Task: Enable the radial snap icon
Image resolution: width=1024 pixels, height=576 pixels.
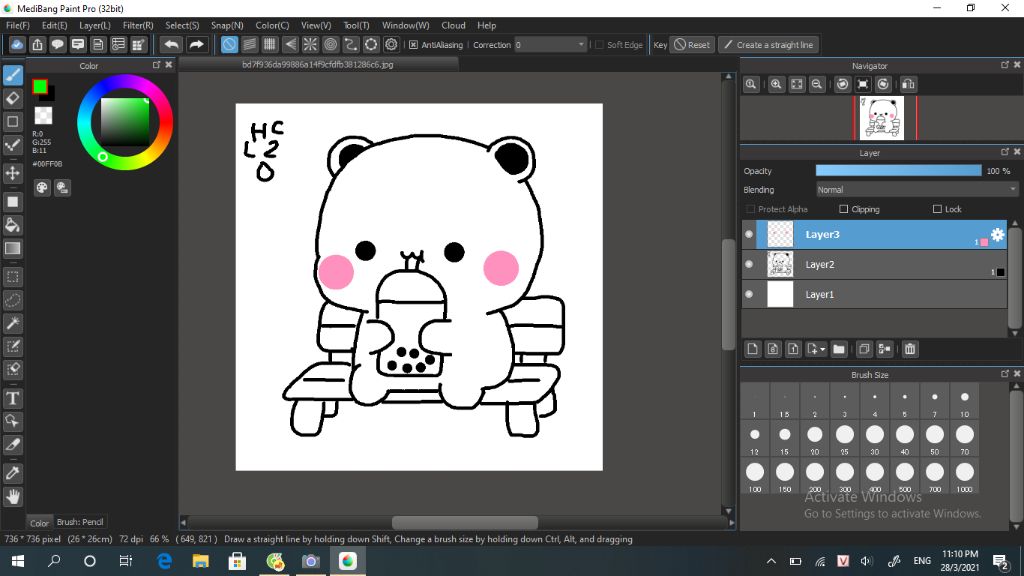Action: pos(310,44)
